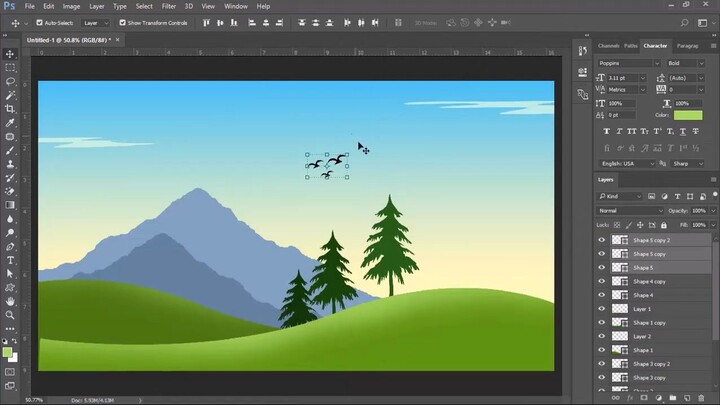
Task: Select the Crop tool
Action: coord(10,109)
